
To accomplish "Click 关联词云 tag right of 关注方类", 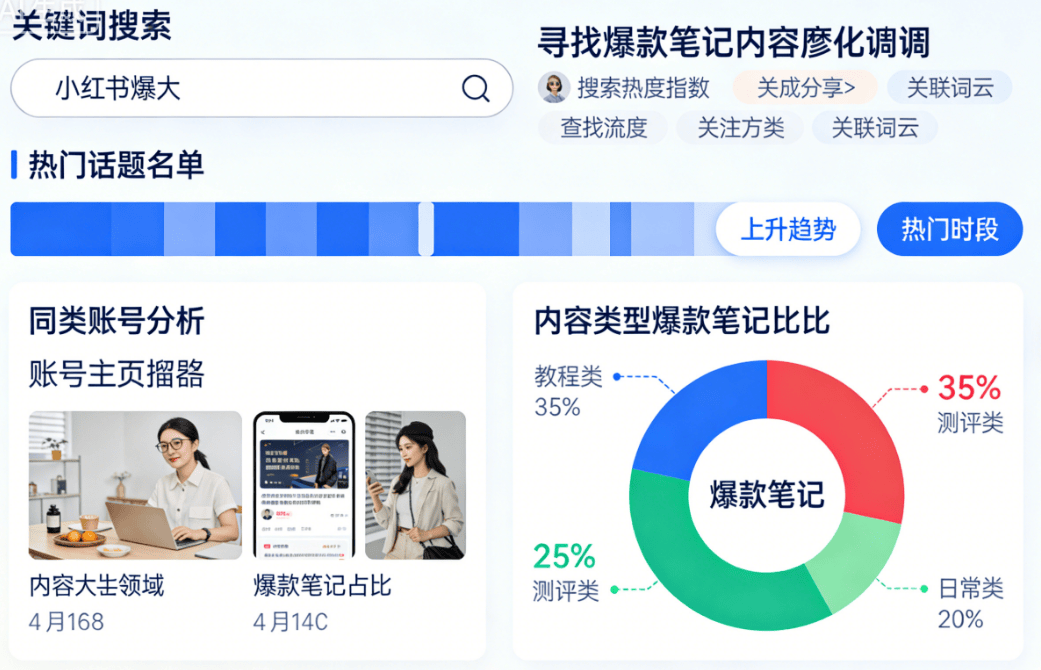I will tap(875, 128).
